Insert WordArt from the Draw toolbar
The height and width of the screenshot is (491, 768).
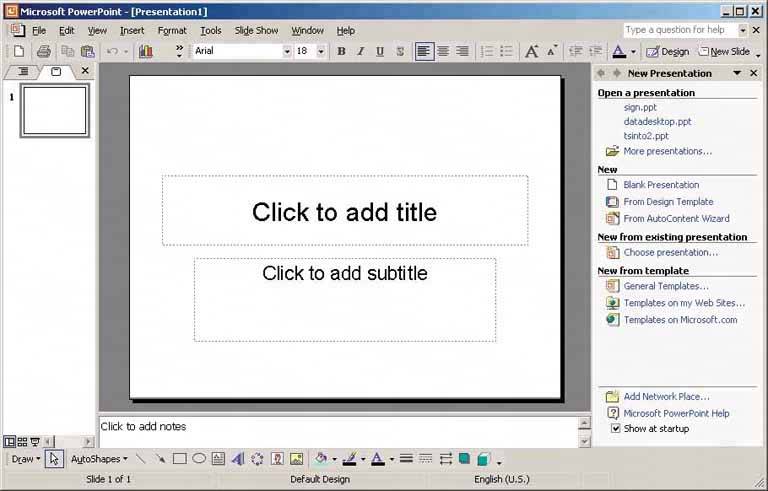(x=238, y=459)
